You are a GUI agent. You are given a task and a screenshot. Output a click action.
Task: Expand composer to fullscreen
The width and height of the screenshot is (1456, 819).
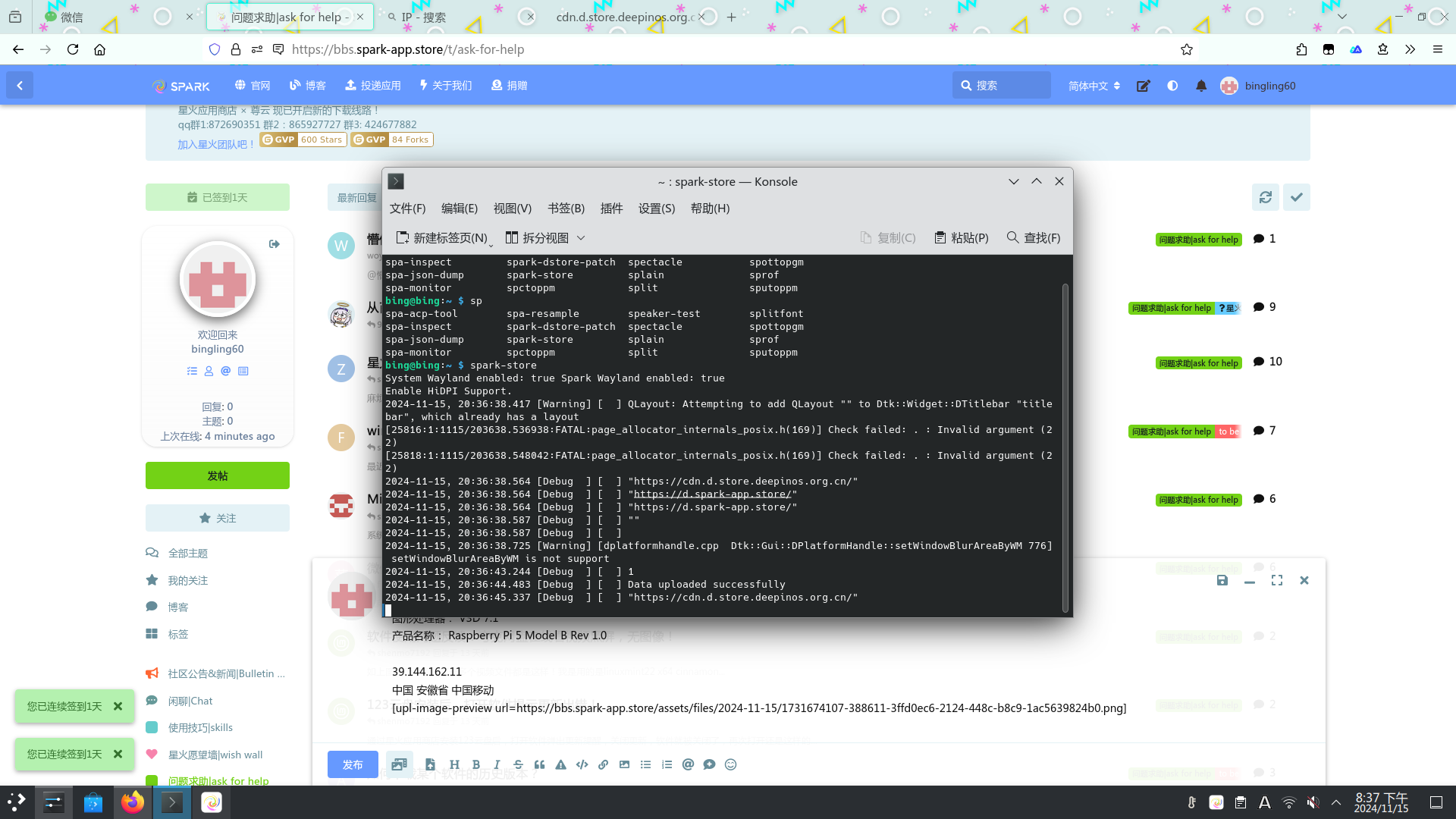pos(1277,580)
